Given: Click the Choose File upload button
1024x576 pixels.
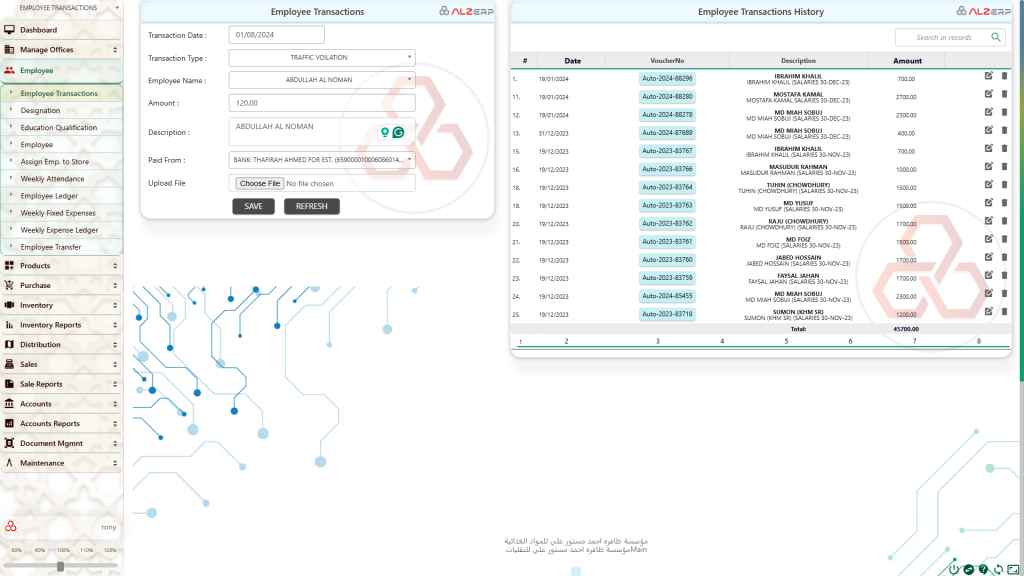Looking at the screenshot, I should tap(259, 184).
